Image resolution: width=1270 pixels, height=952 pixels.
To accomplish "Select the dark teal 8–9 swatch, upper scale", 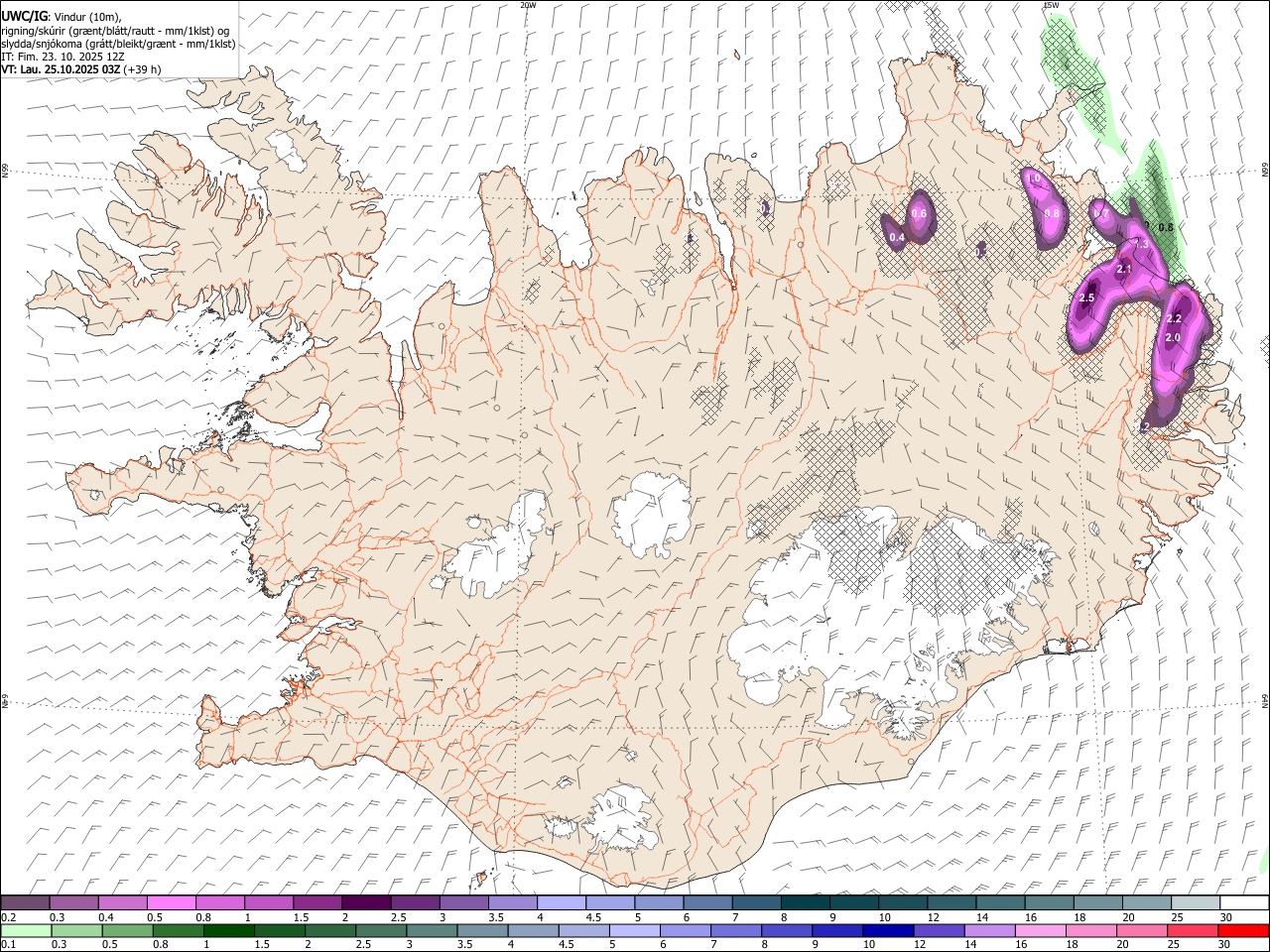I will point(806,902).
